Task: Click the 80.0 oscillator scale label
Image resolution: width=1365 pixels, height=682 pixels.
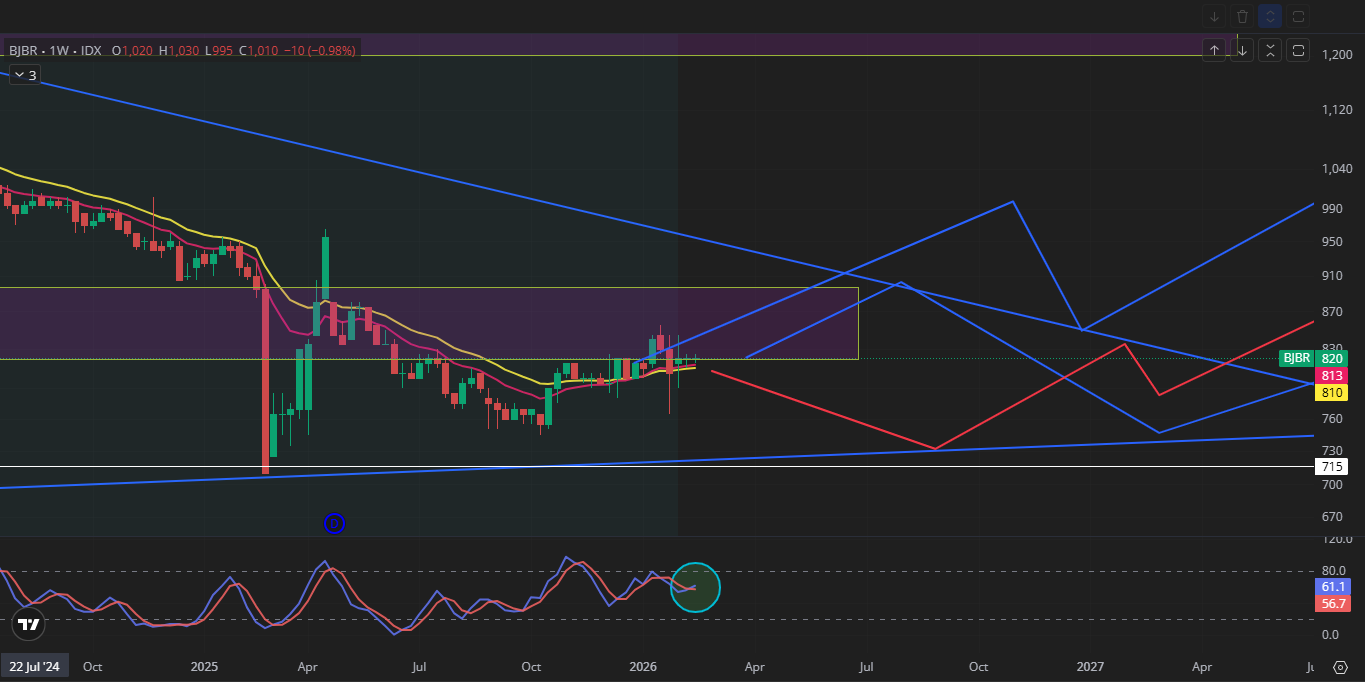Action: pos(1336,572)
